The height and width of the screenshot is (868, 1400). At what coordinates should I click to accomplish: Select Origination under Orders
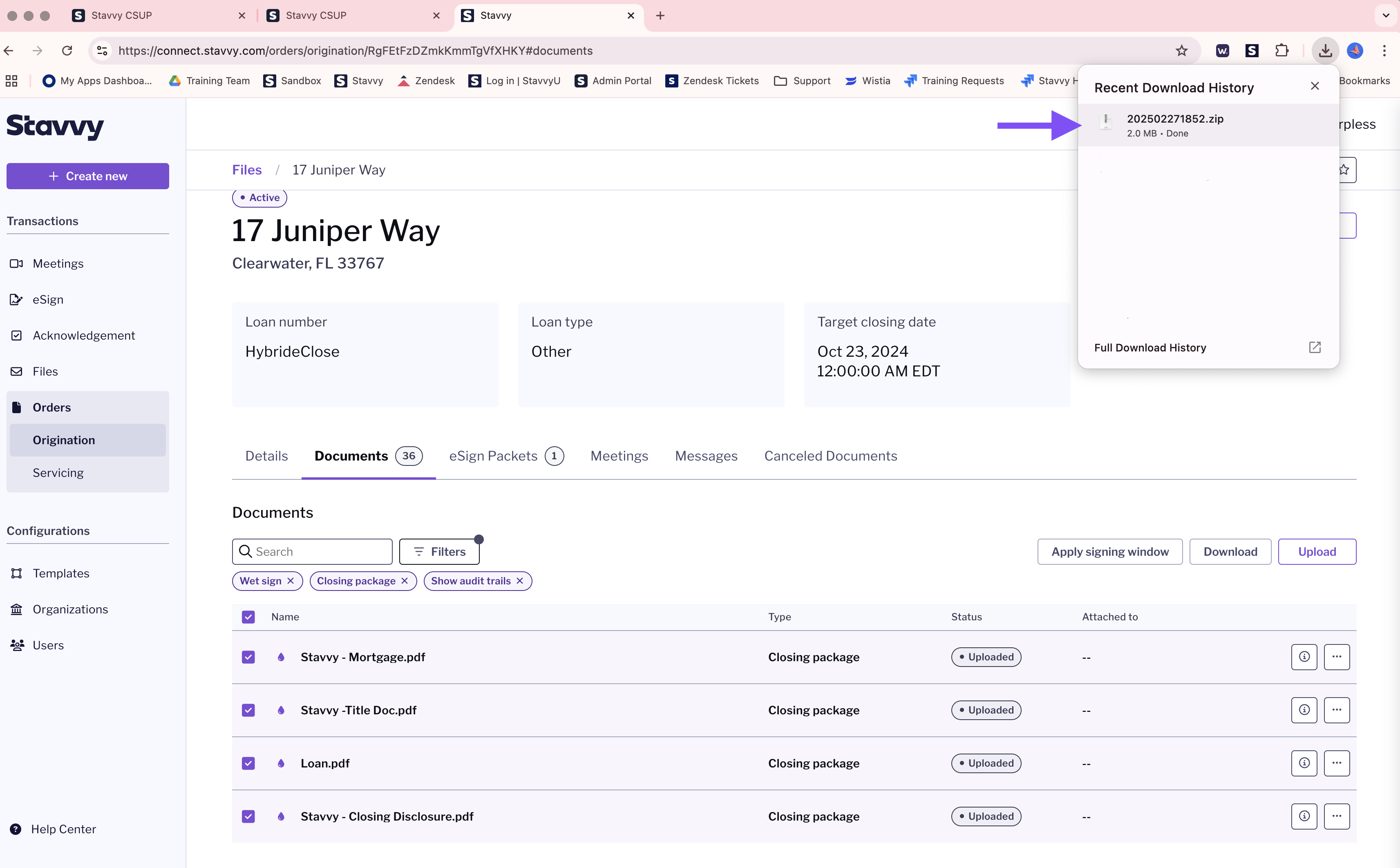pyautogui.click(x=88, y=440)
